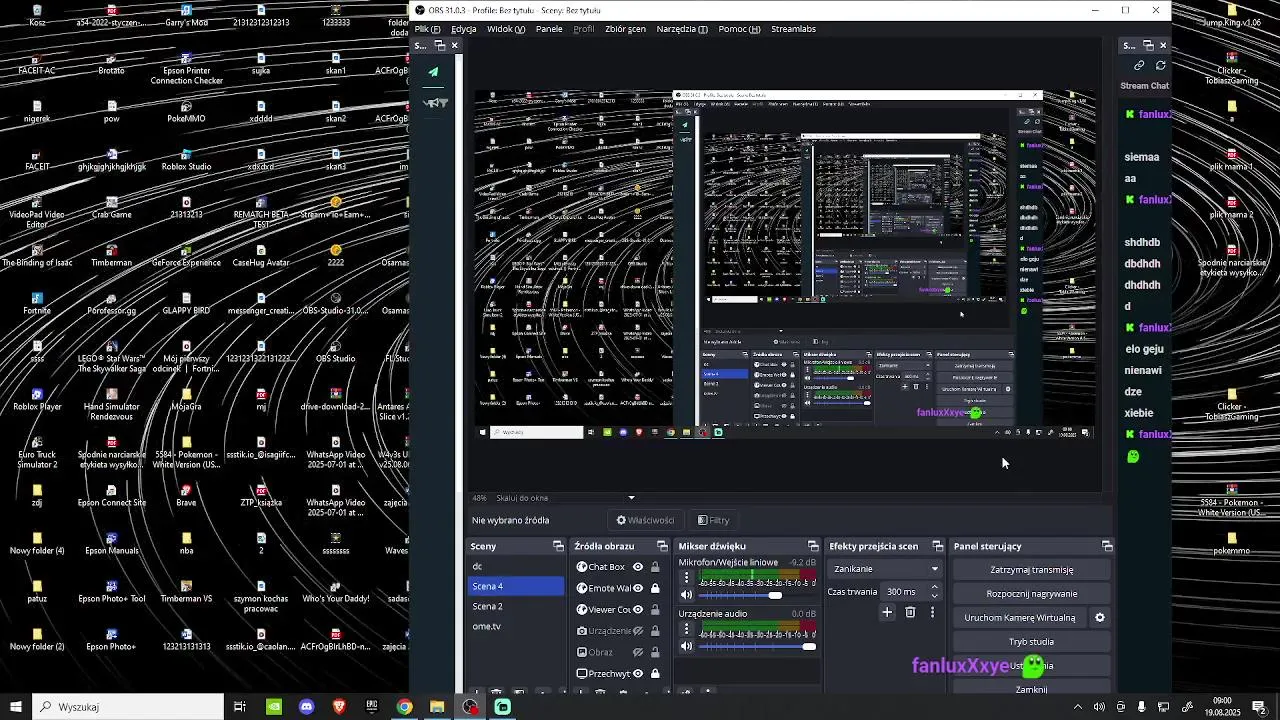Show the hidden Urządzenie source
This screenshot has width=1280, height=720.
638,631
